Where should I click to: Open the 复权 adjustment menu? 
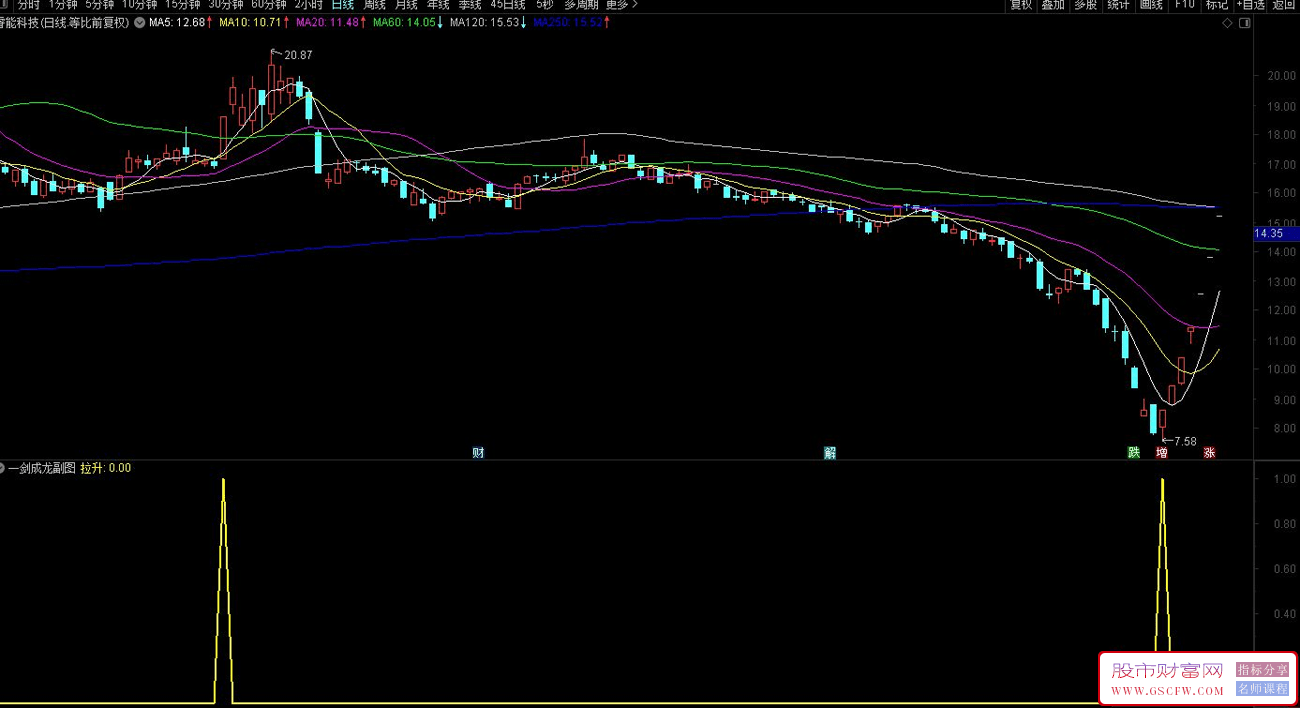1021,4
